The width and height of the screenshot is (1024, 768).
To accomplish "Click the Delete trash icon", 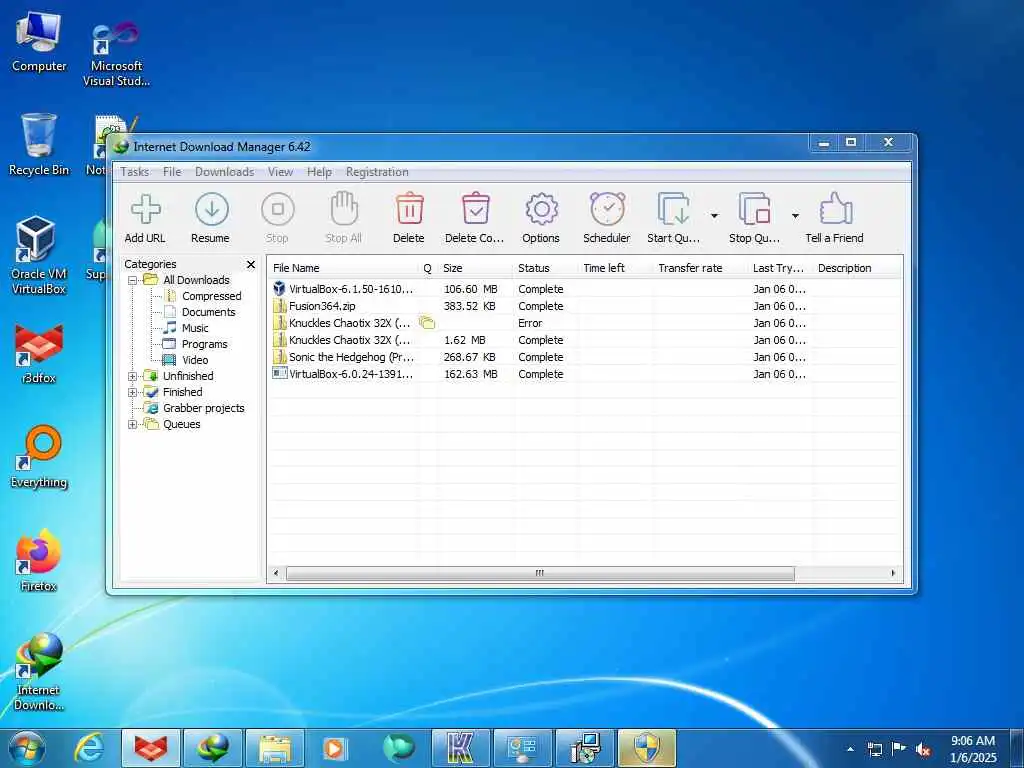I will 409,209.
